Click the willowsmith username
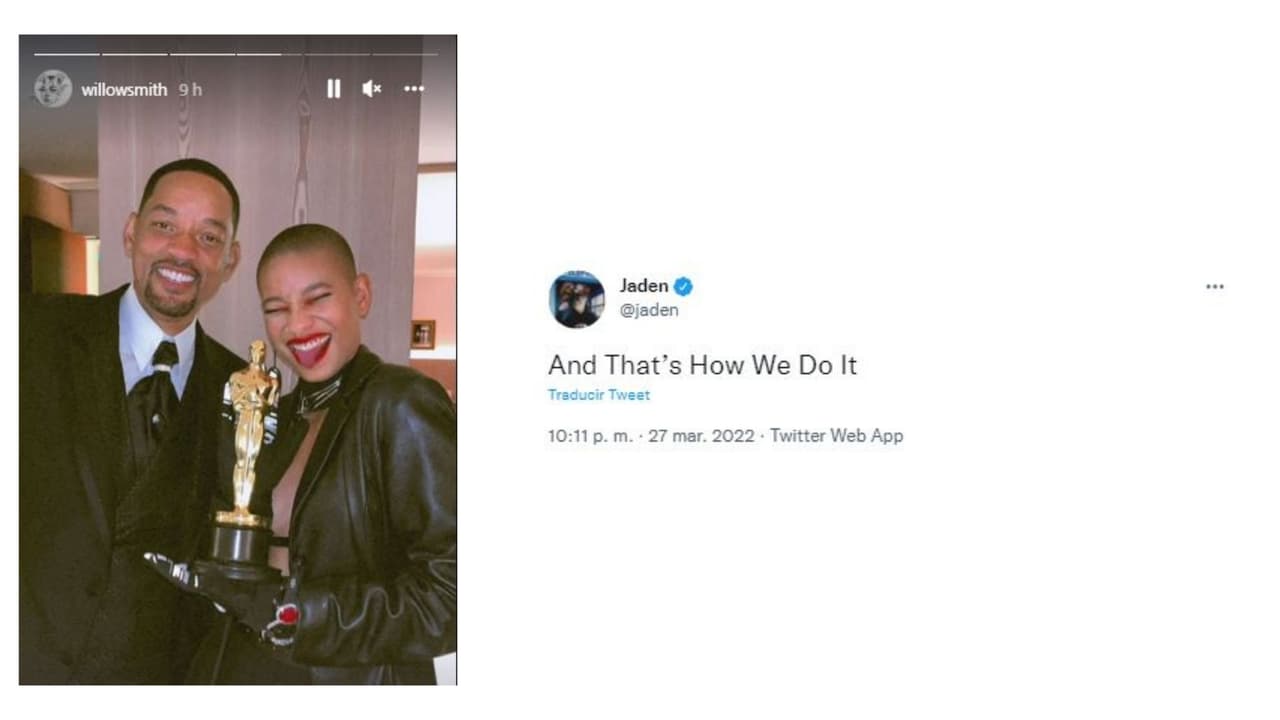Image resolution: width=1280 pixels, height=720 pixels. [124, 89]
